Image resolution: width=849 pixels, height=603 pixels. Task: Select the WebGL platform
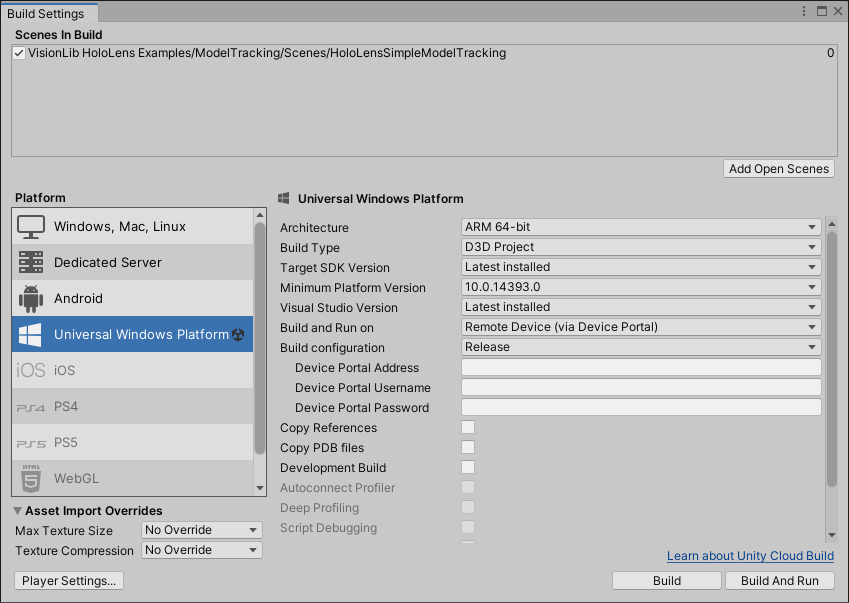click(x=132, y=478)
